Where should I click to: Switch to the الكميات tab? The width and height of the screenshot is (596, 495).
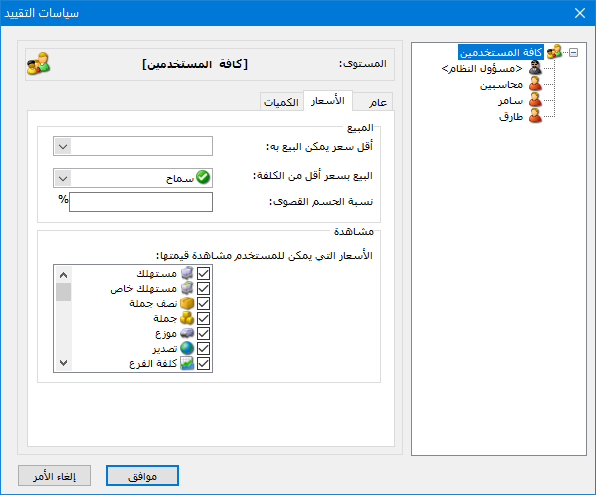[x=281, y=102]
